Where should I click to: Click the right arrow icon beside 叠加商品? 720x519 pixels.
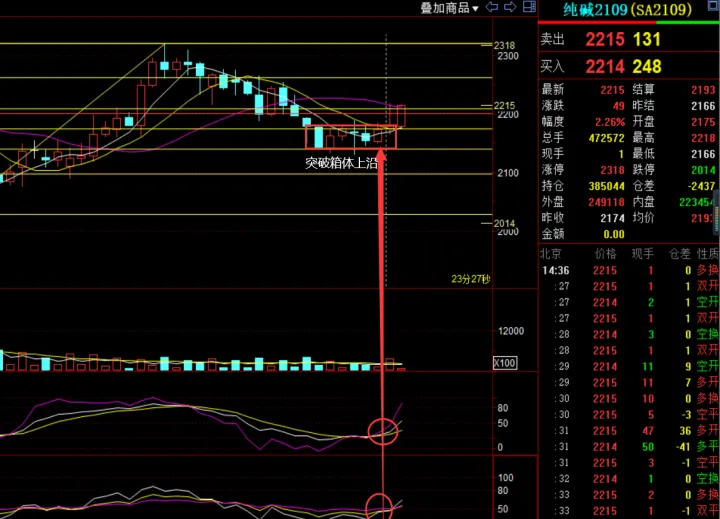(509, 8)
